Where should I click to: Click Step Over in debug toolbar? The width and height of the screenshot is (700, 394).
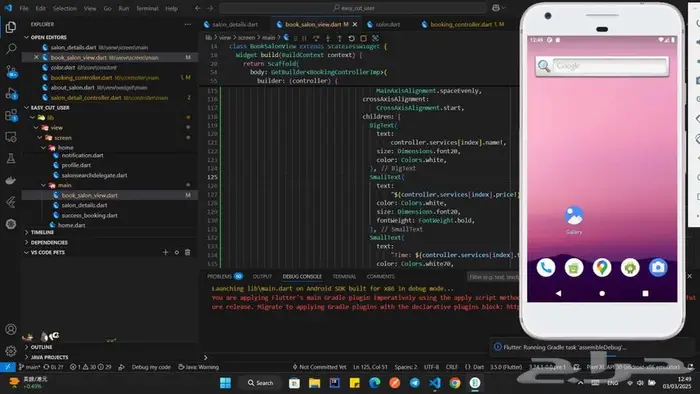pyautogui.click(x=316, y=38)
